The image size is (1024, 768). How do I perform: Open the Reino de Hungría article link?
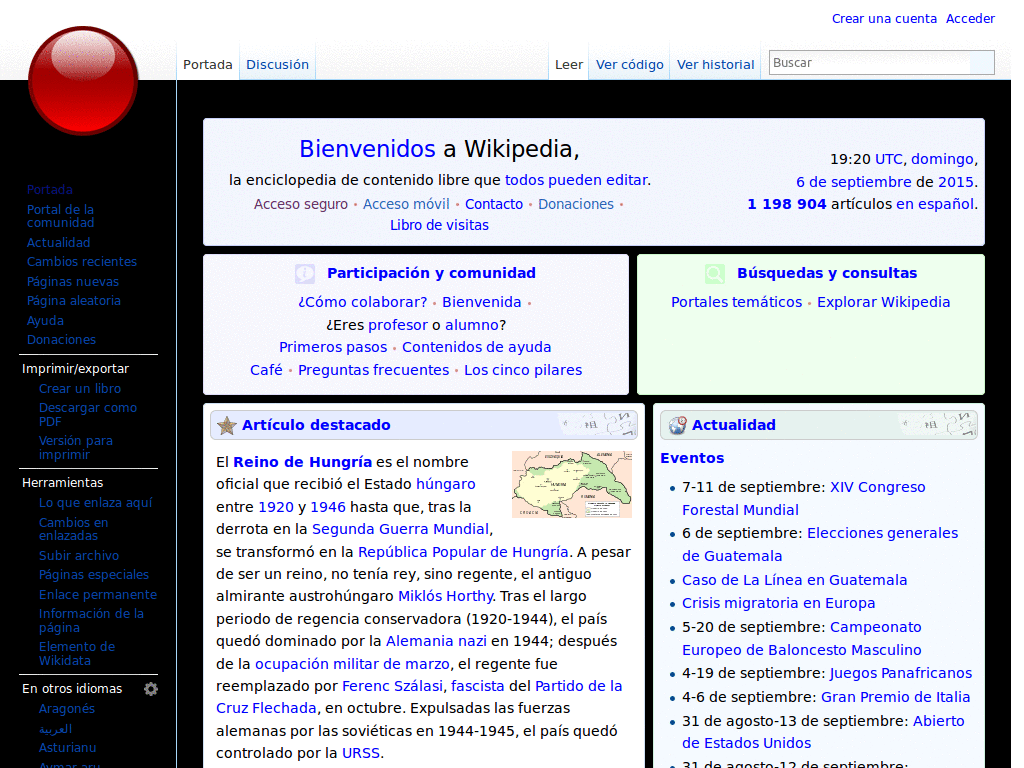(302, 462)
